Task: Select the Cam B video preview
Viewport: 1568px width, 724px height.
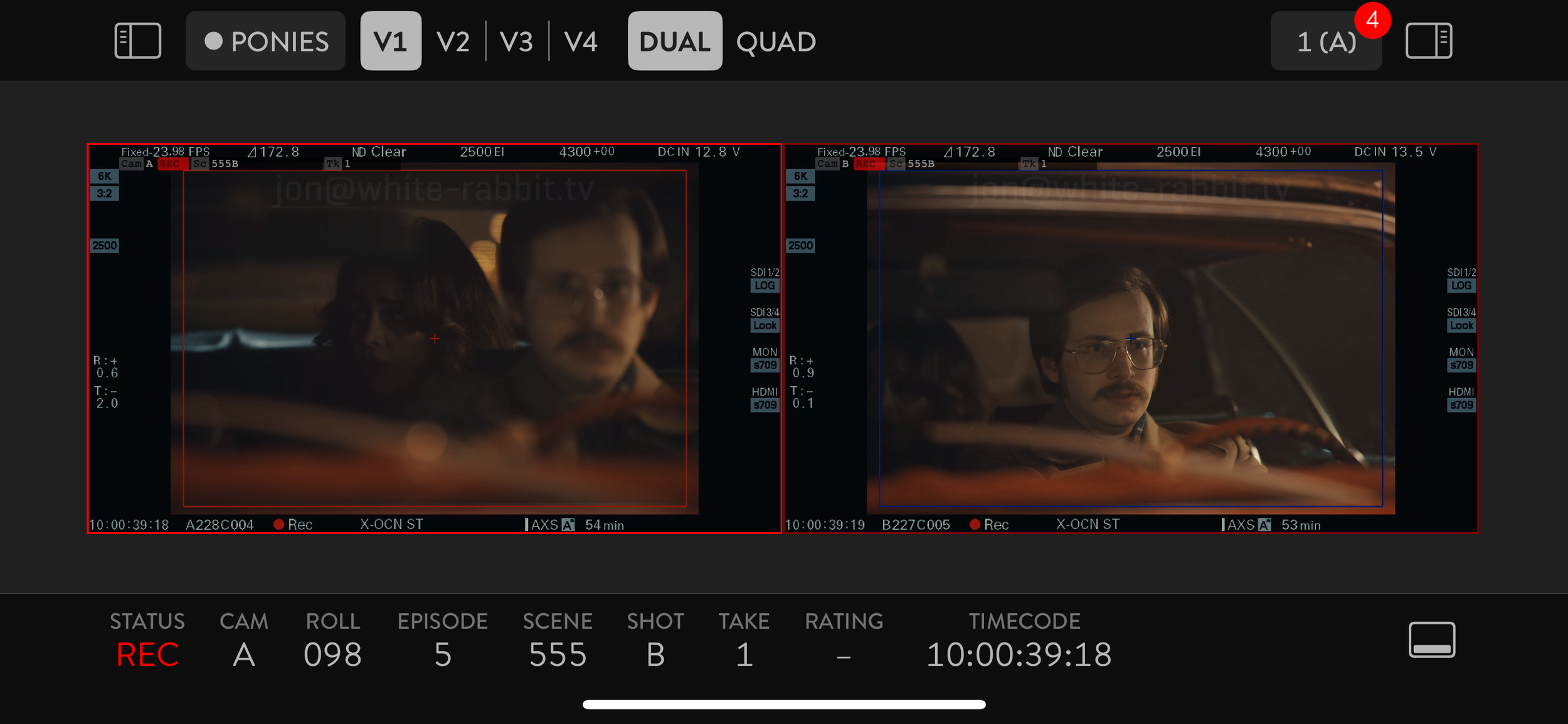Action: click(1130, 338)
